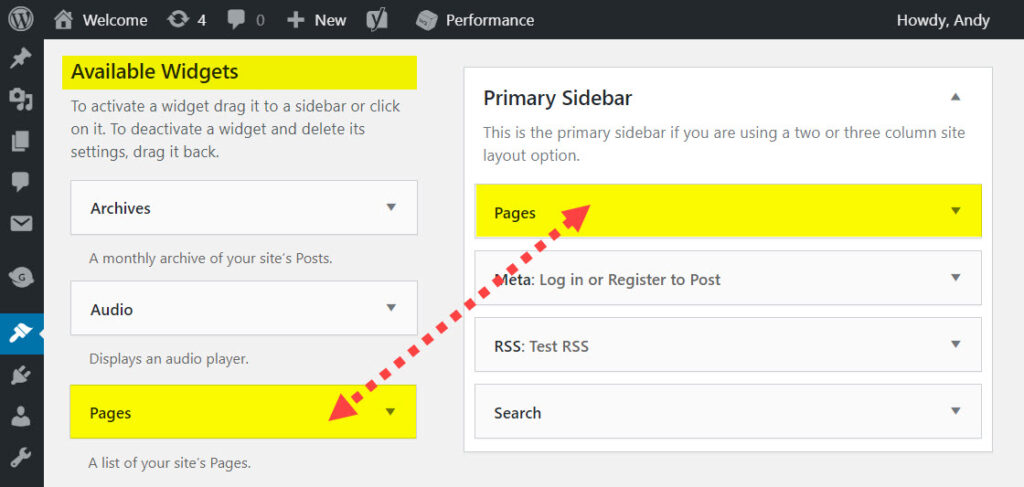1024x487 pixels.
Task: Open the Performance admin bar menu
Action: (475, 20)
